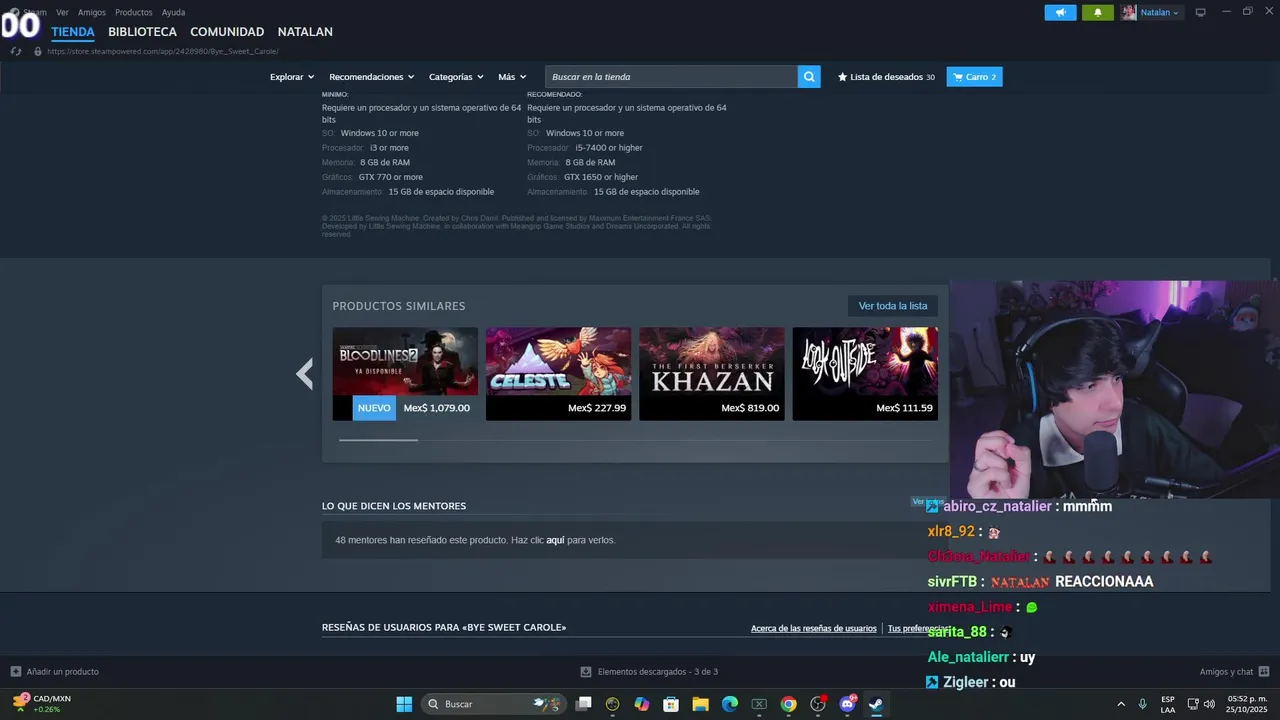Go to previous similar products with left arrow
Image resolution: width=1280 pixels, height=720 pixels.
[x=305, y=374]
